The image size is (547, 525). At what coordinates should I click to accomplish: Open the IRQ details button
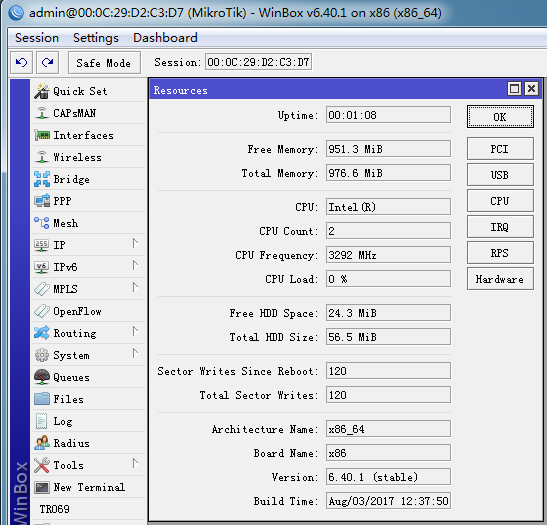click(x=500, y=227)
